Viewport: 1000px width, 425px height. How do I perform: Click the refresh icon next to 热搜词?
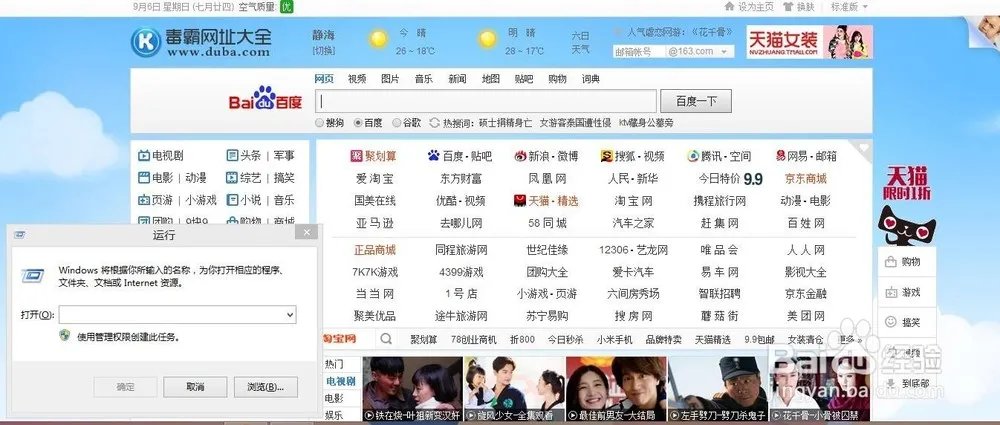pyautogui.click(x=435, y=123)
